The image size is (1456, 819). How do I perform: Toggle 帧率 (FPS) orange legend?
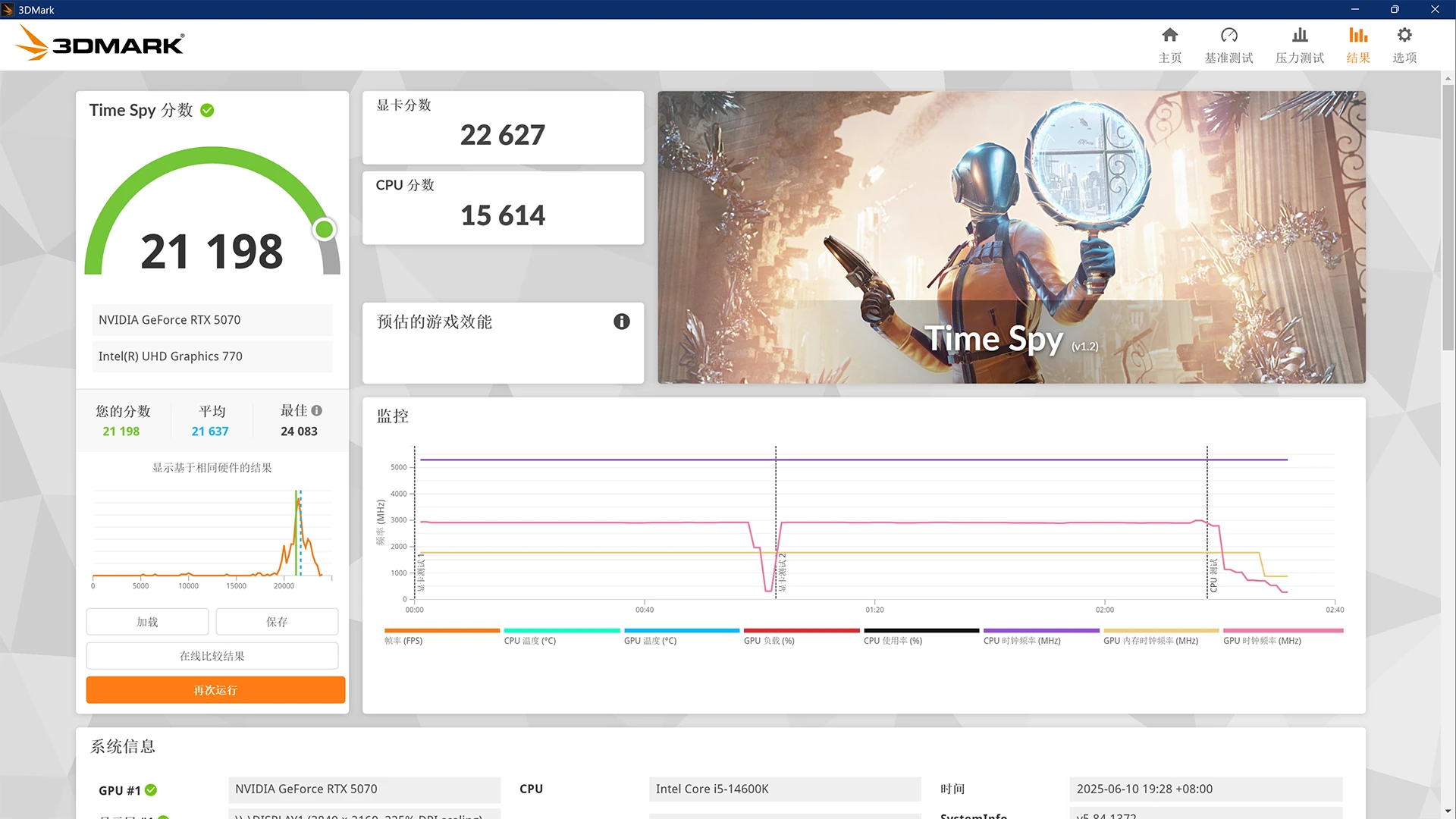click(x=441, y=635)
